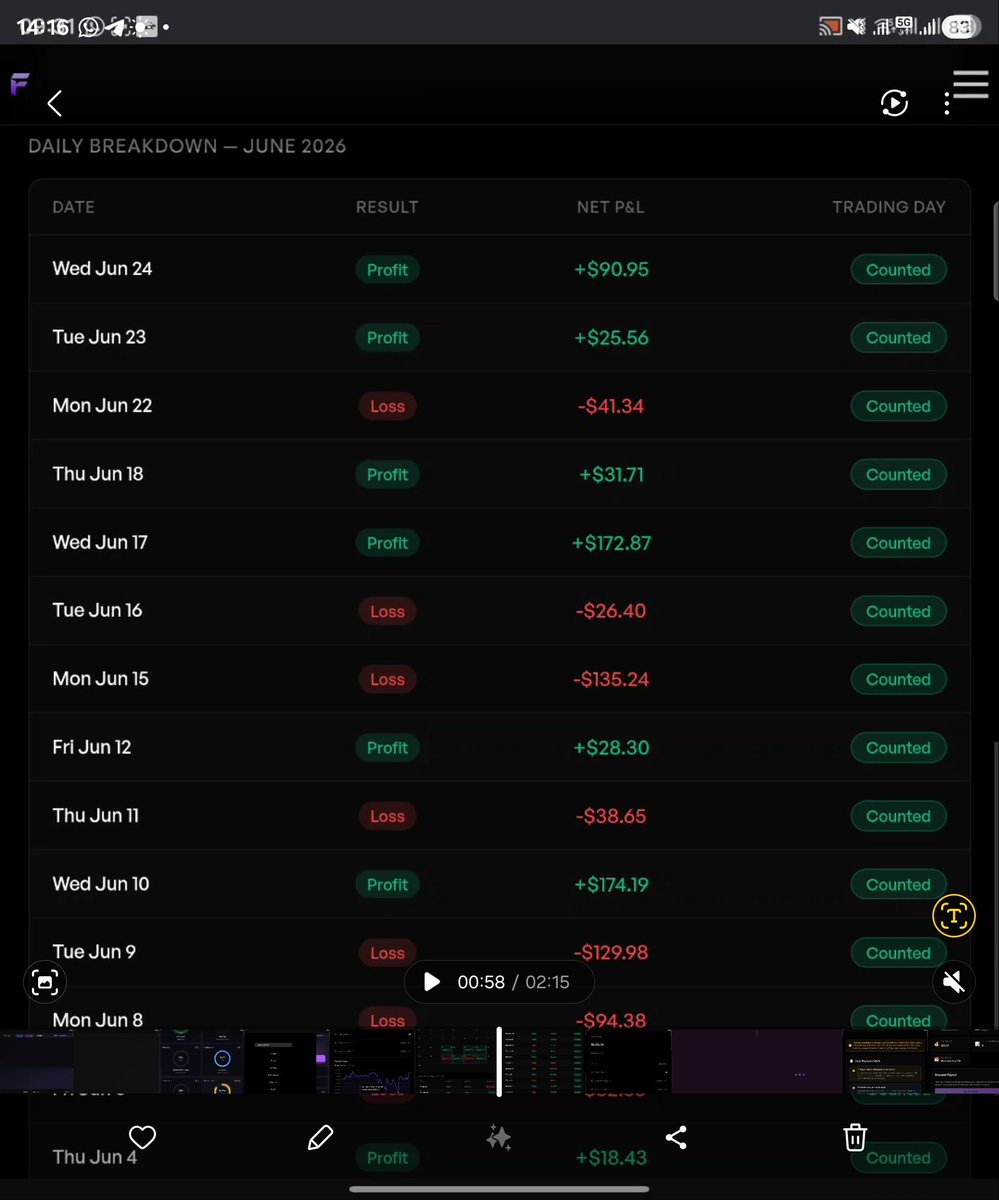Tap the -$41.34 net P&L value

tap(611, 406)
